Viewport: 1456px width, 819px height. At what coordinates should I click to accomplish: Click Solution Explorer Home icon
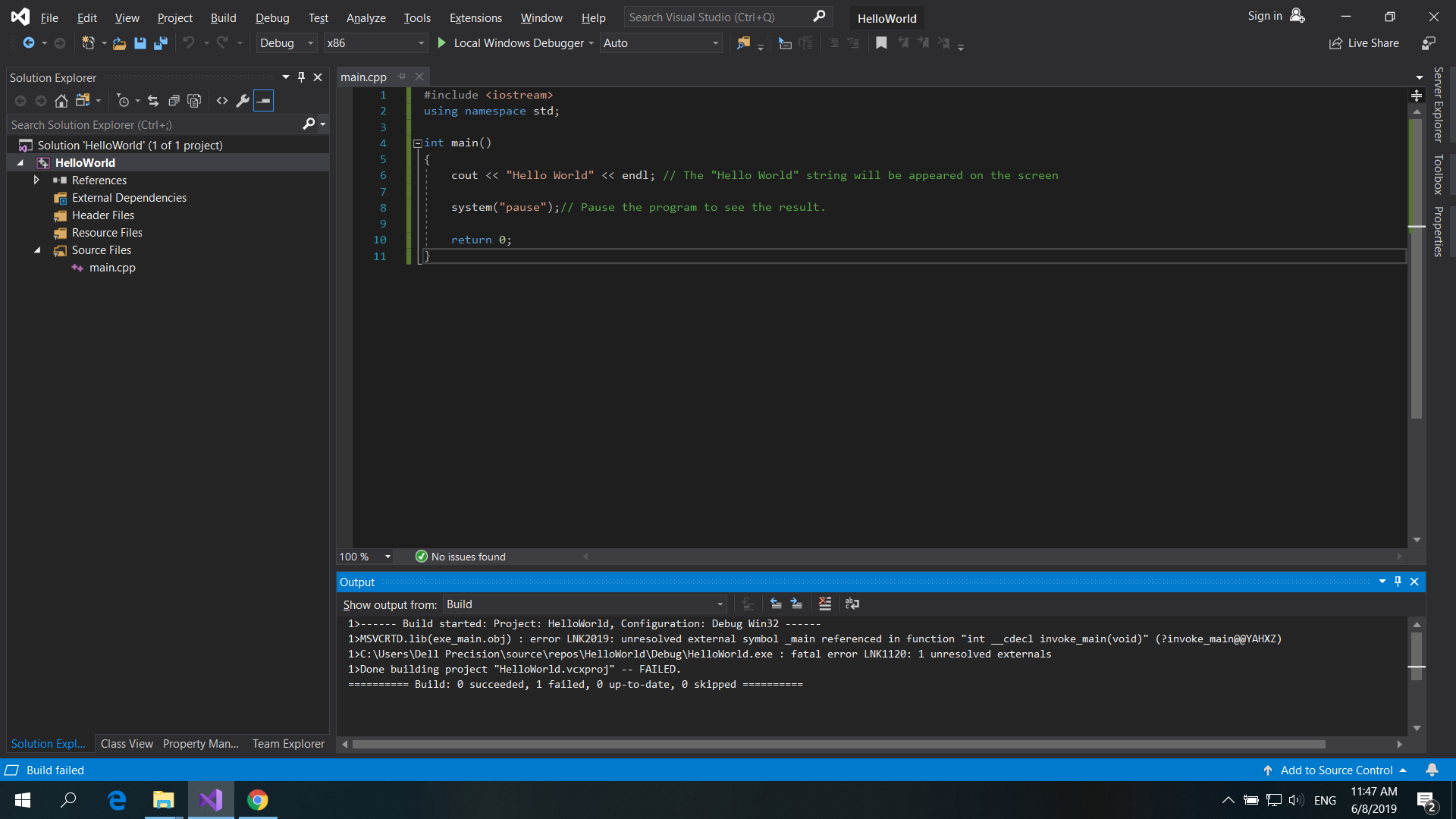click(61, 101)
